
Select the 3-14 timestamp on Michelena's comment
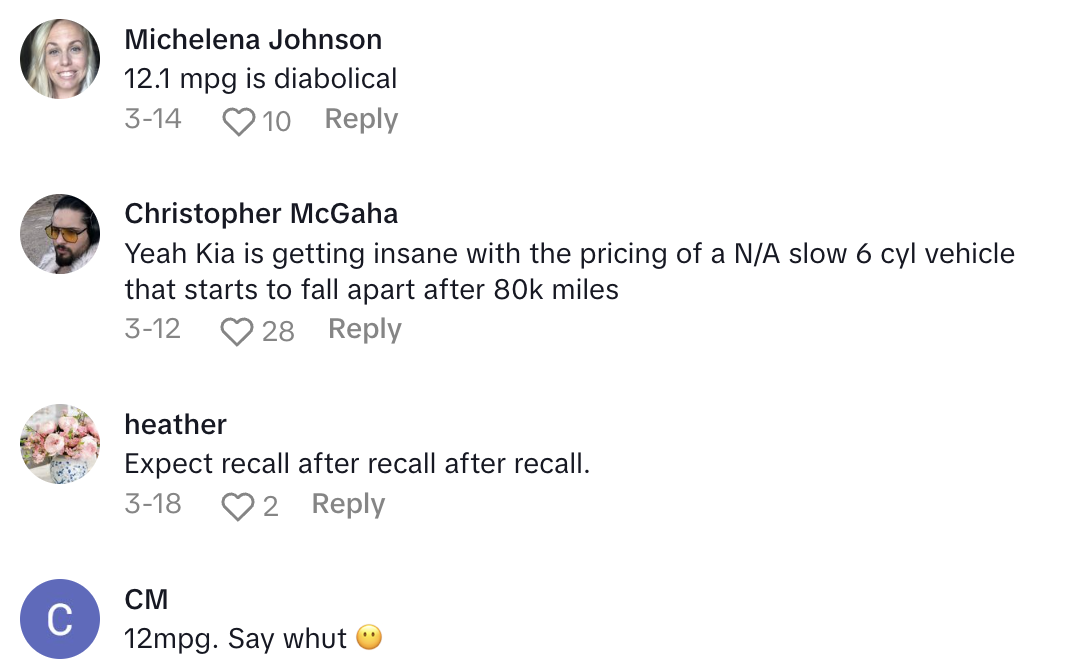tap(152, 119)
